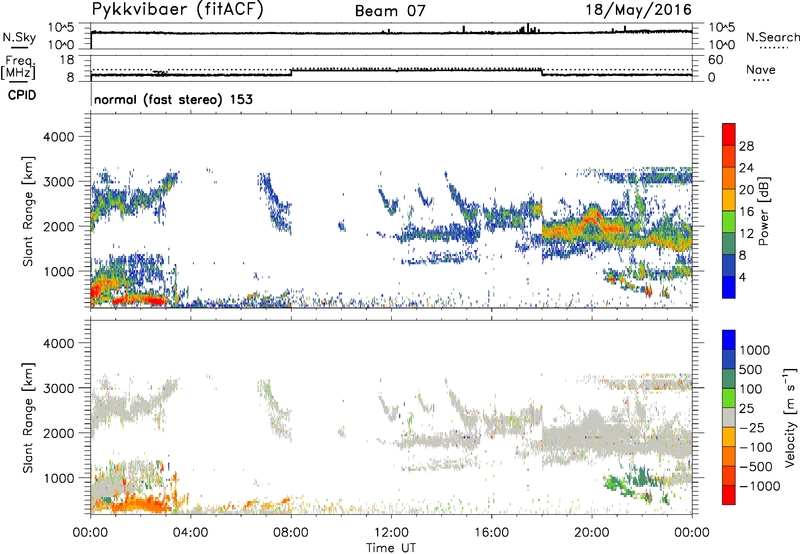This screenshot has height=554, width=800.
Task: Click the '24' value on Power scale
Action: pos(746,168)
